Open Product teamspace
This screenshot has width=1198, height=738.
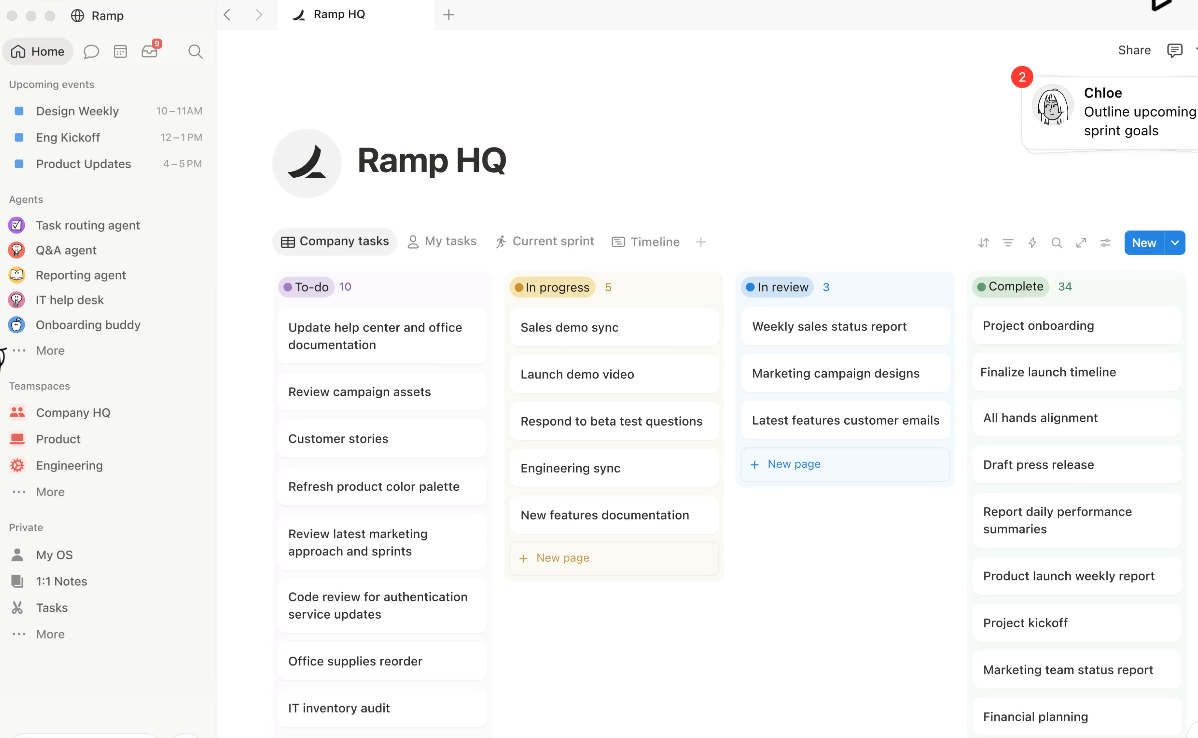coord(58,439)
